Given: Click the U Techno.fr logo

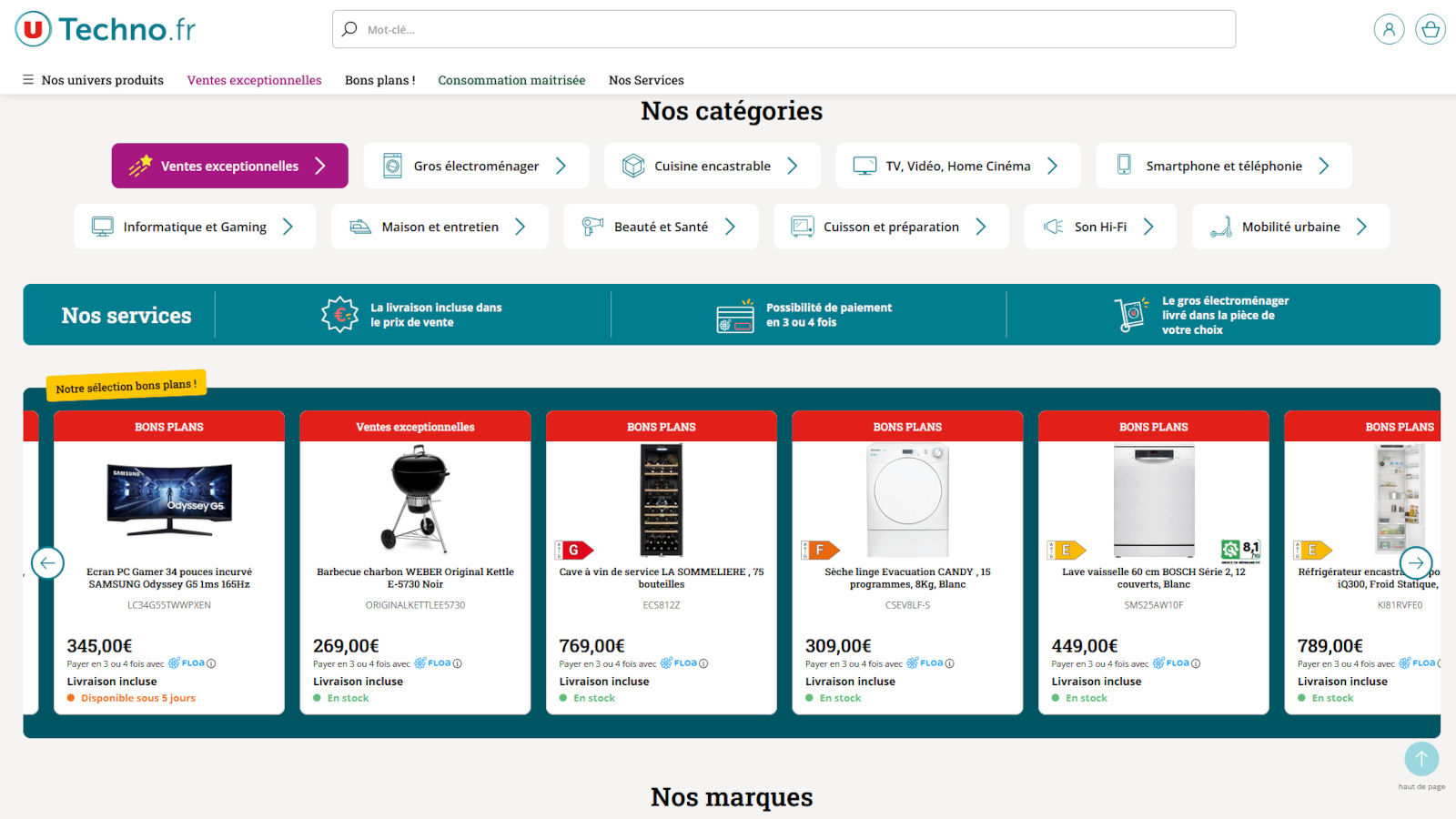Looking at the screenshot, I should point(106,29).
